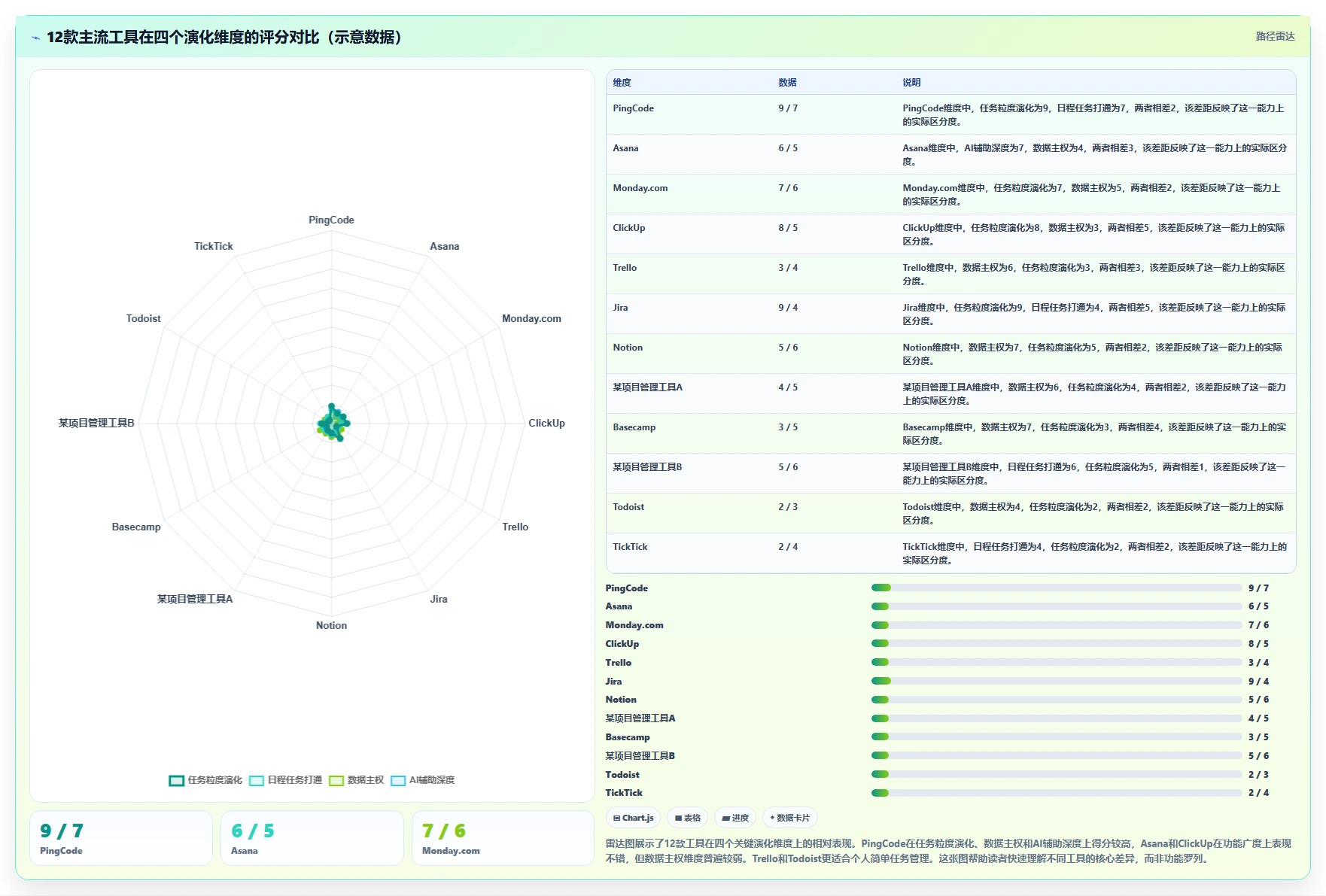1326x896 pixels.
Task: Click the 某项目管理工具A progress bar
Action: click(1057, 718)
